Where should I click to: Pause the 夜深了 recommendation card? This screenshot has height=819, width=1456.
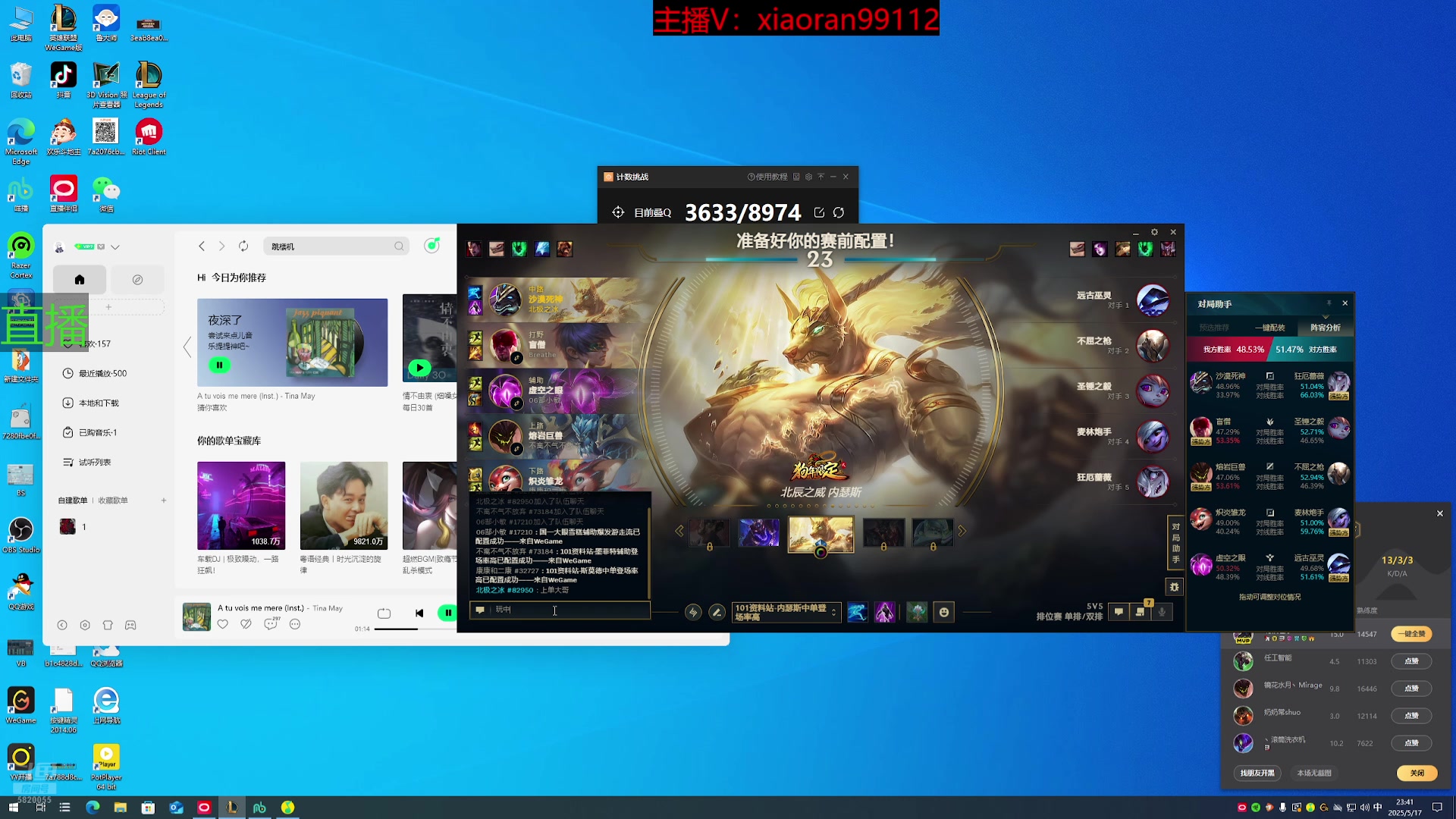pyautogui.click(x=219, y=366)
